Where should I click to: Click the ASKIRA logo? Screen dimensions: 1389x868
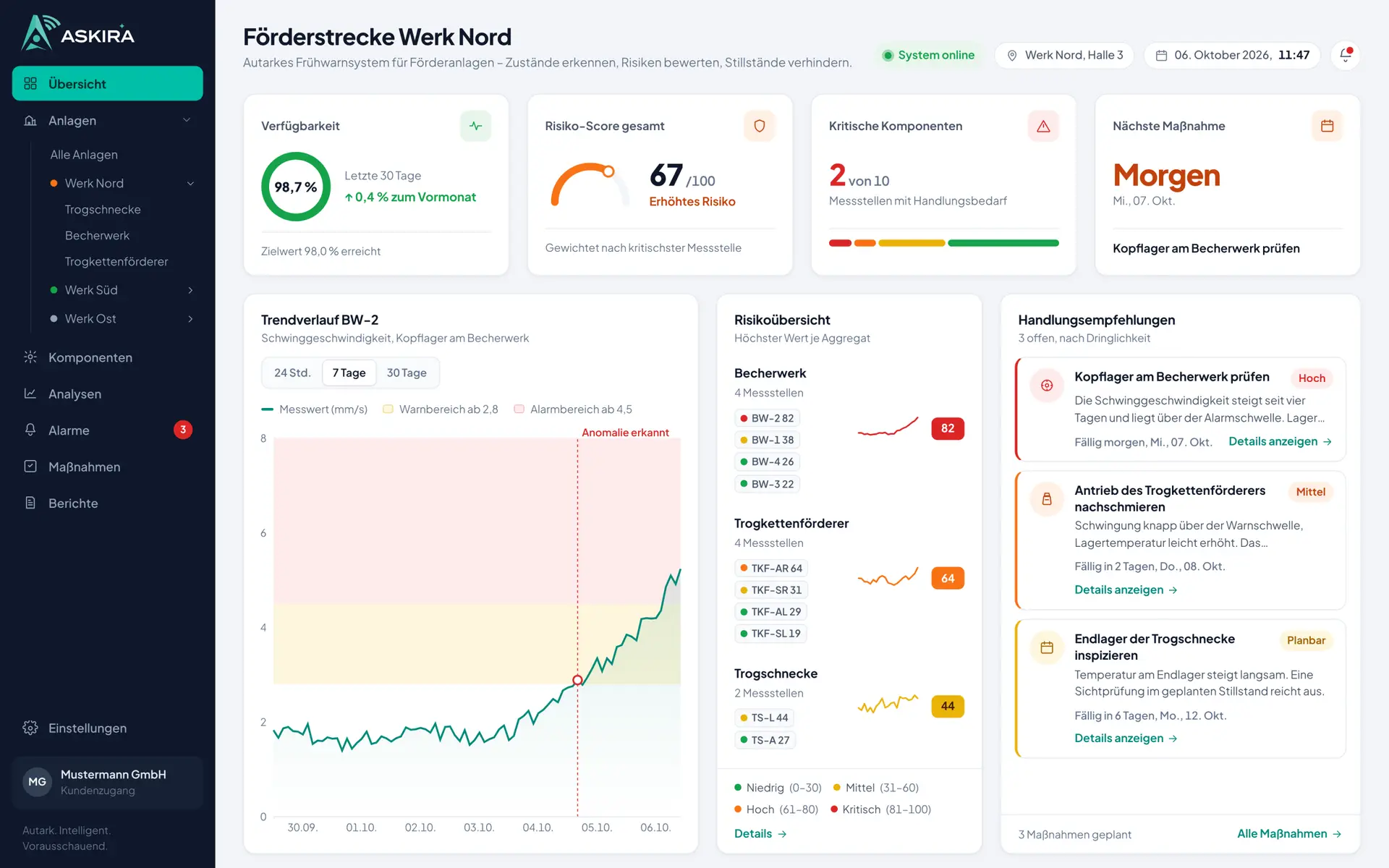tap(78, 33)
